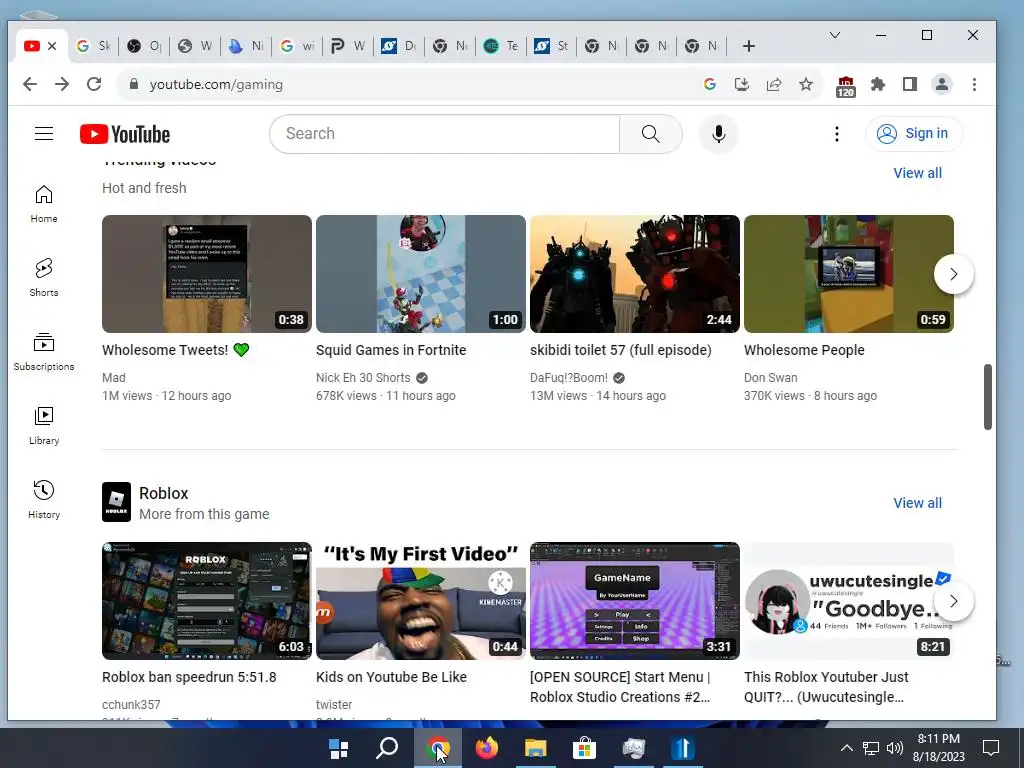Reload the YouTube page
Screen dimensions: 1024x768
(x=94, y=84)
